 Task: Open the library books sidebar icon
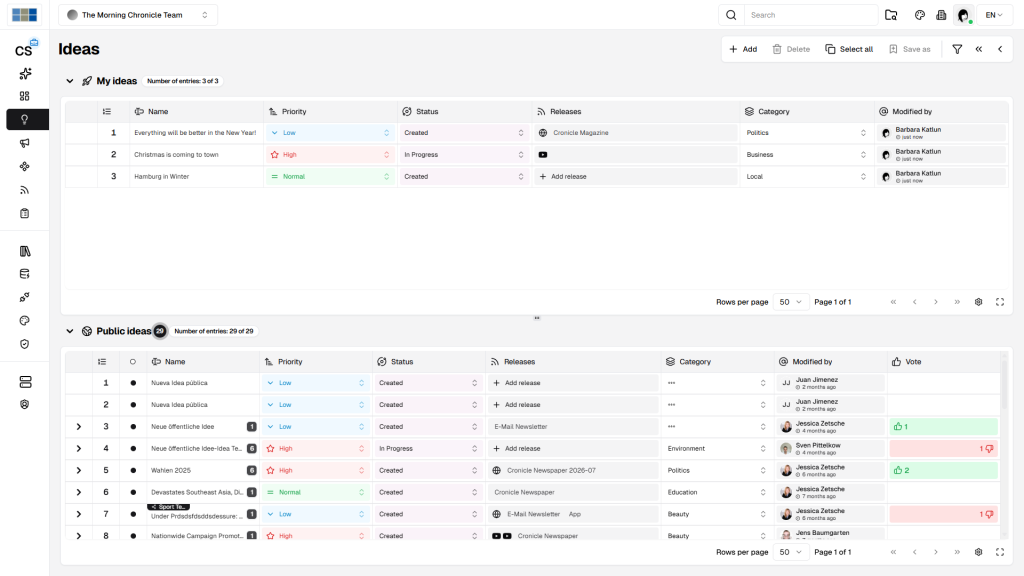coord(24,251)
